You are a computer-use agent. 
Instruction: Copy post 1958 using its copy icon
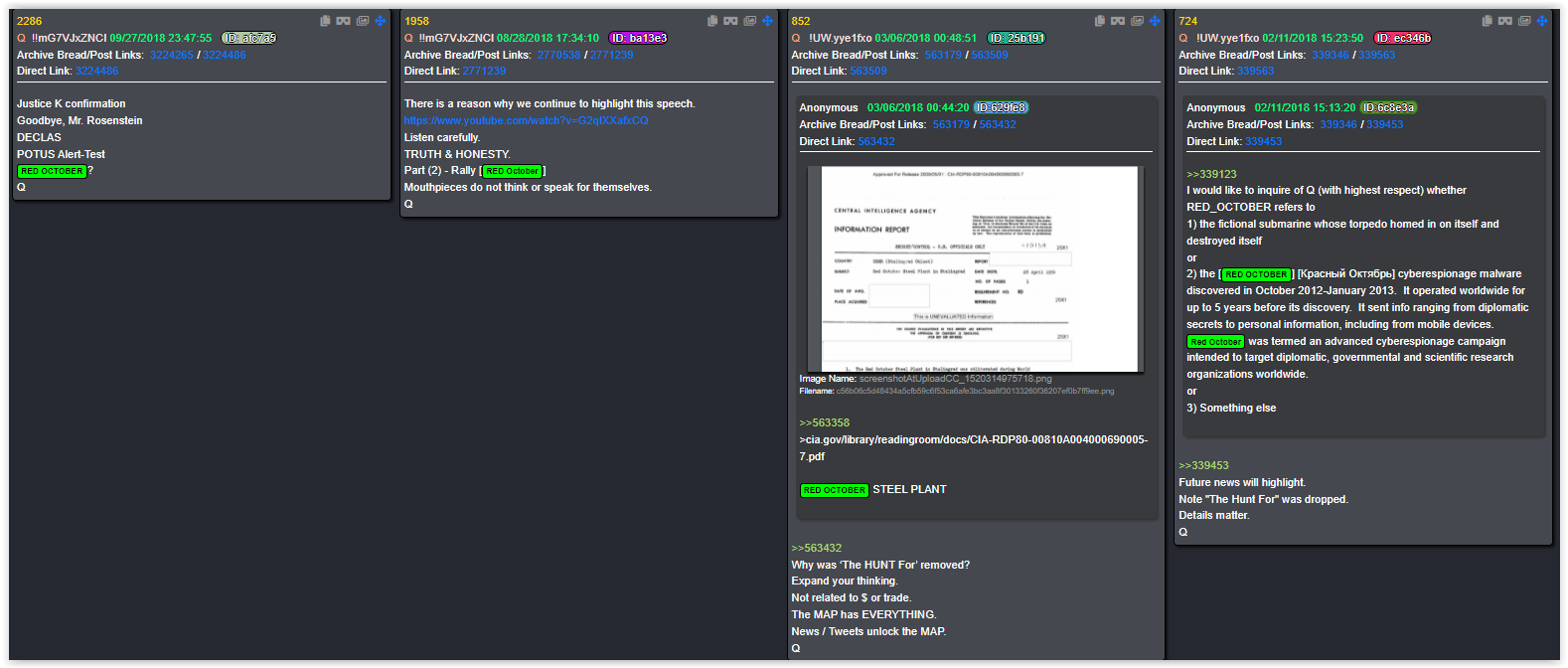(712, 21)
